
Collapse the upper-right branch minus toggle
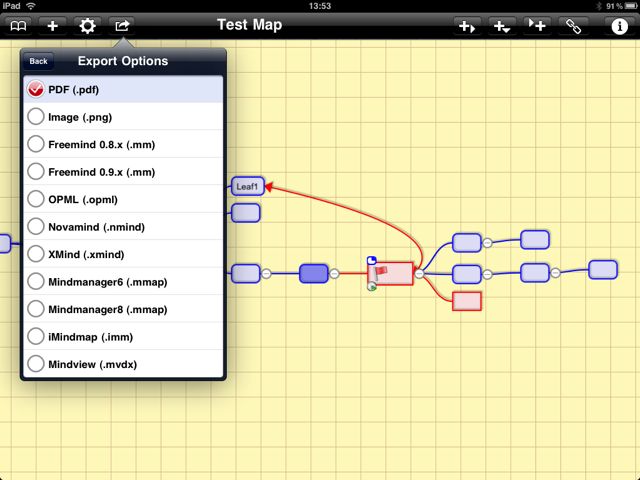487,243
